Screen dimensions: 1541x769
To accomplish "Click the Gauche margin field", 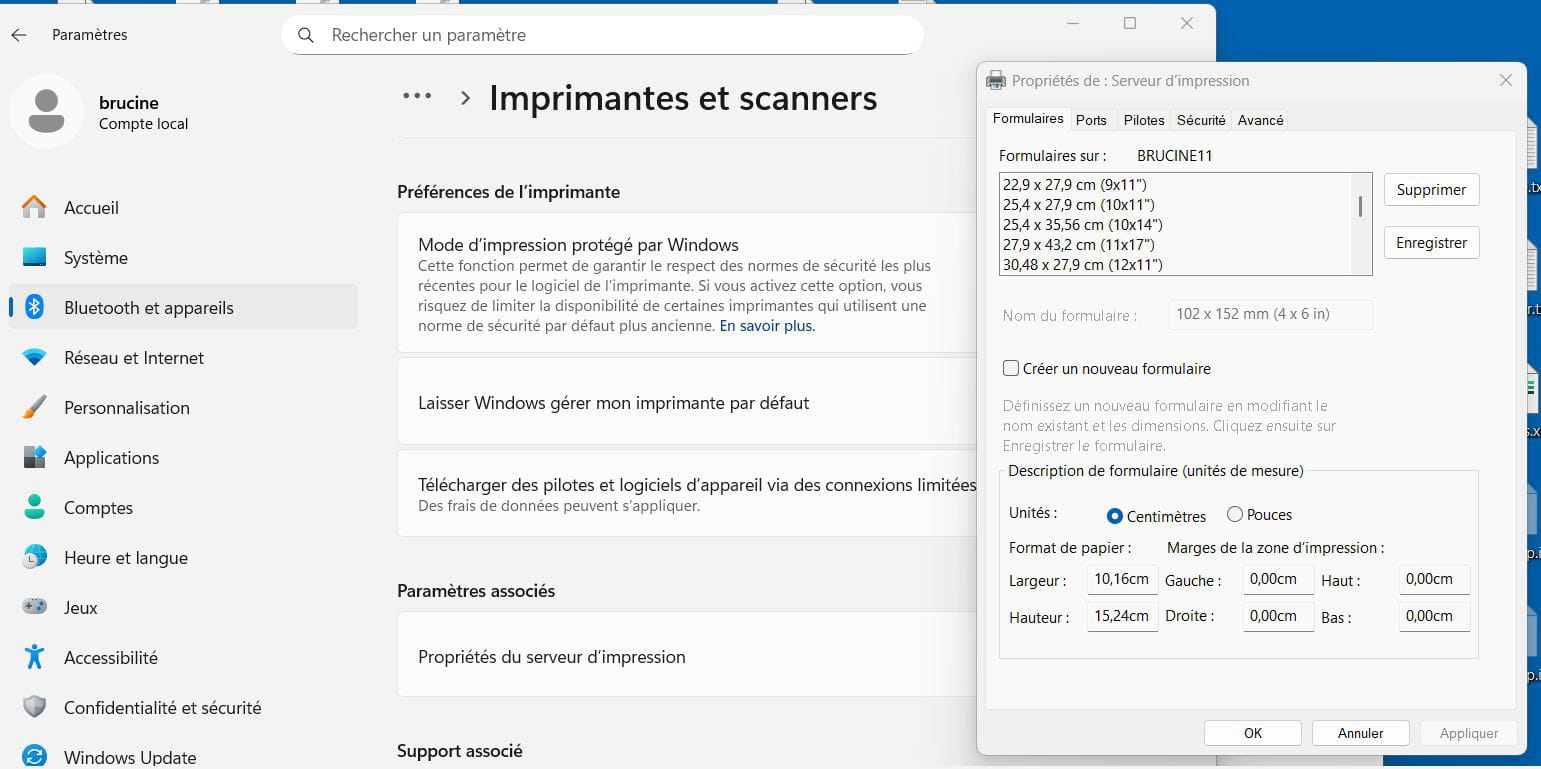I will coord(1278,580).
